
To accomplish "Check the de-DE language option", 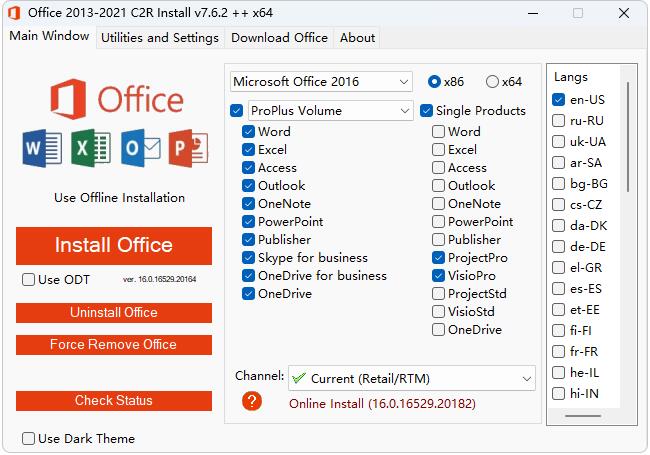I will pyautogui.click(x=559, y=247).
